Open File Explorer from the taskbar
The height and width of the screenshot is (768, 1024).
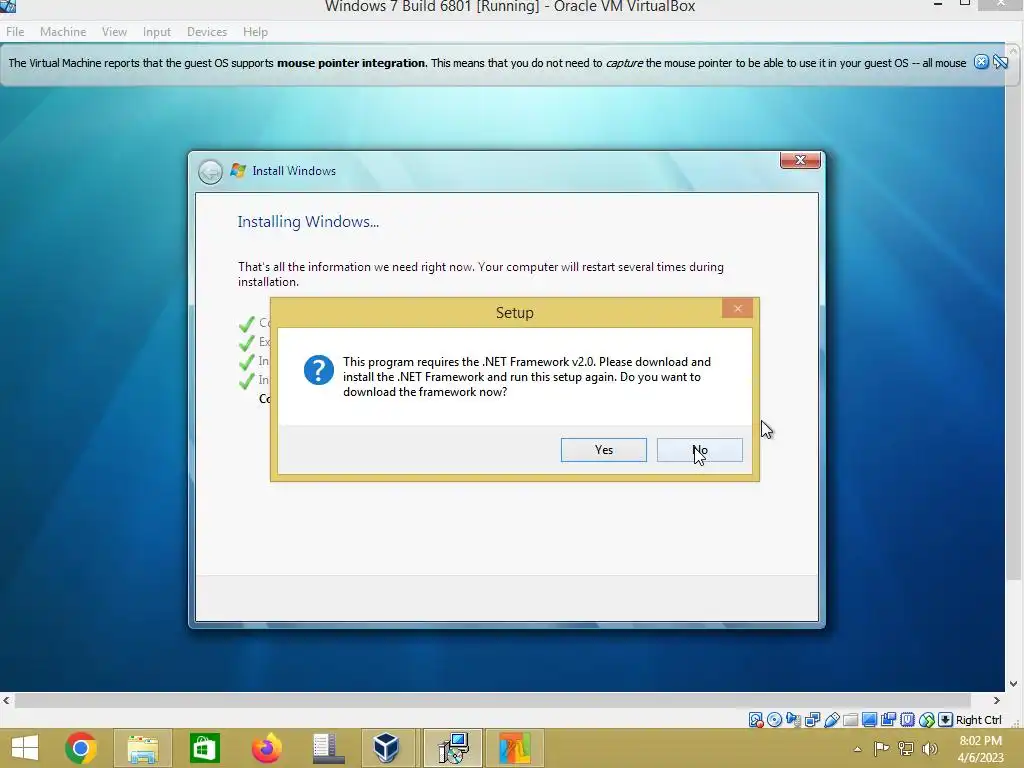point(142,748)
